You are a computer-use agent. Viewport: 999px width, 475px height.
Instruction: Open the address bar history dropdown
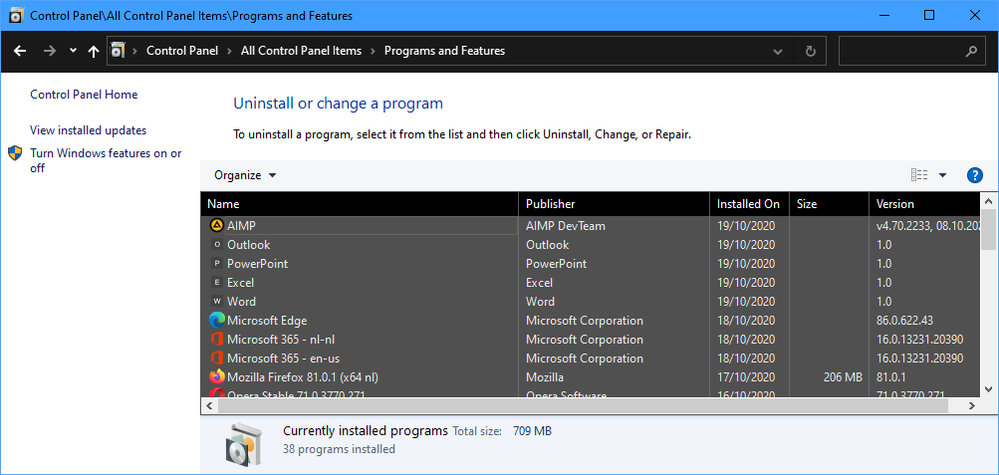(x=778, y=51)
